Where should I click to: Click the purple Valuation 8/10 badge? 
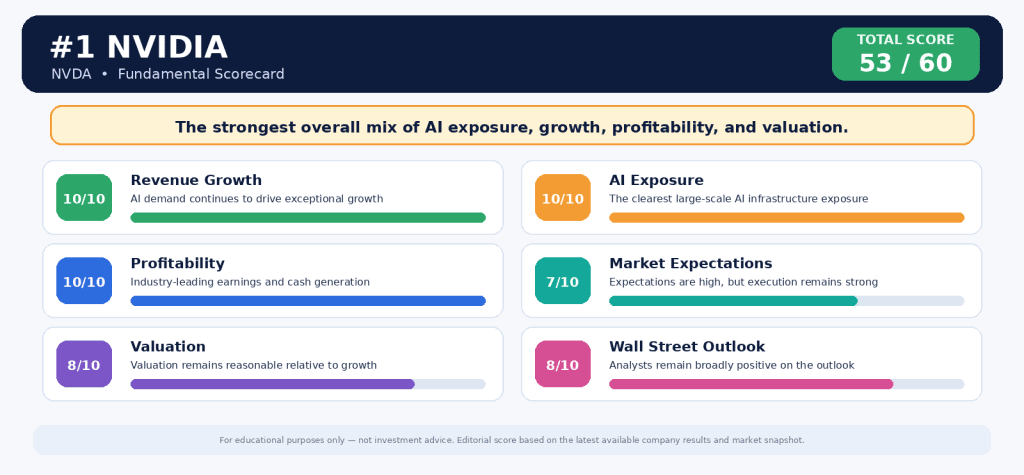(84, 364)
